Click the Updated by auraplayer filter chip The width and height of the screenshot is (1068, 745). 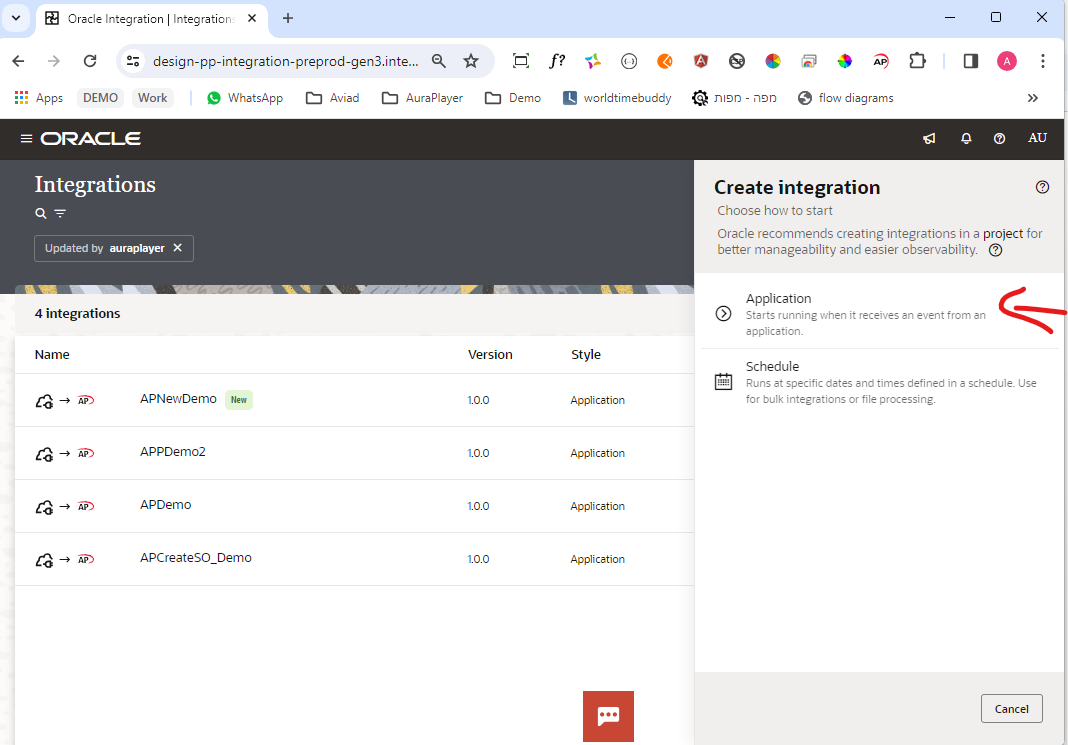(x=114, y=249)
